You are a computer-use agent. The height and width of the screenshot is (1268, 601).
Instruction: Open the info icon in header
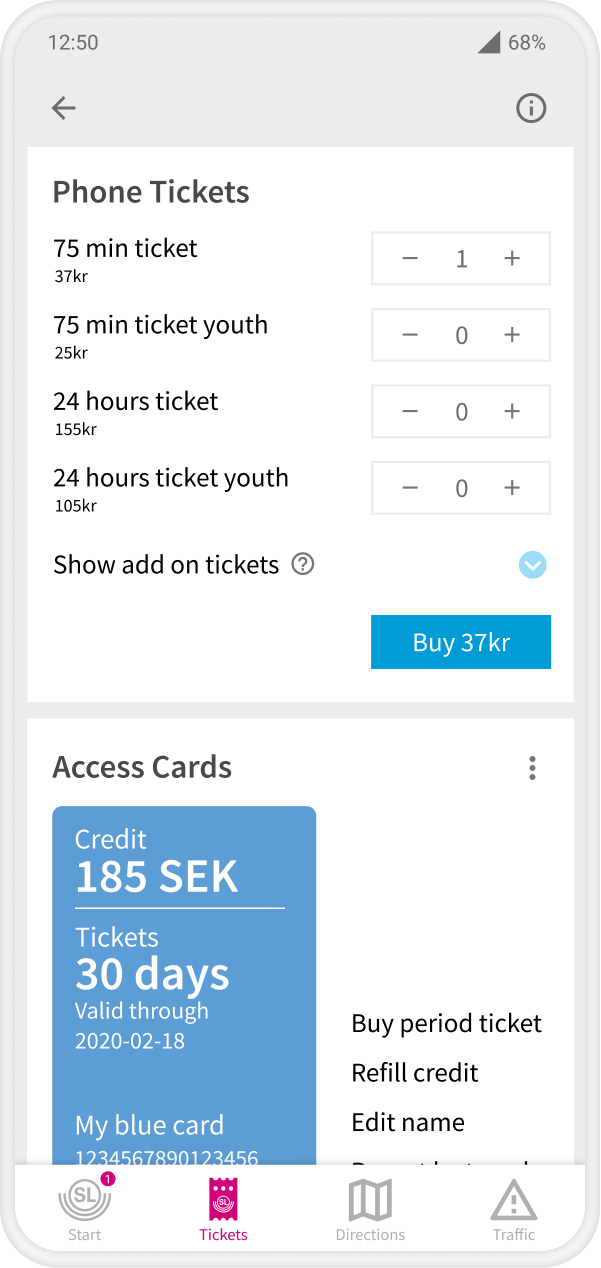coord(531,108)
